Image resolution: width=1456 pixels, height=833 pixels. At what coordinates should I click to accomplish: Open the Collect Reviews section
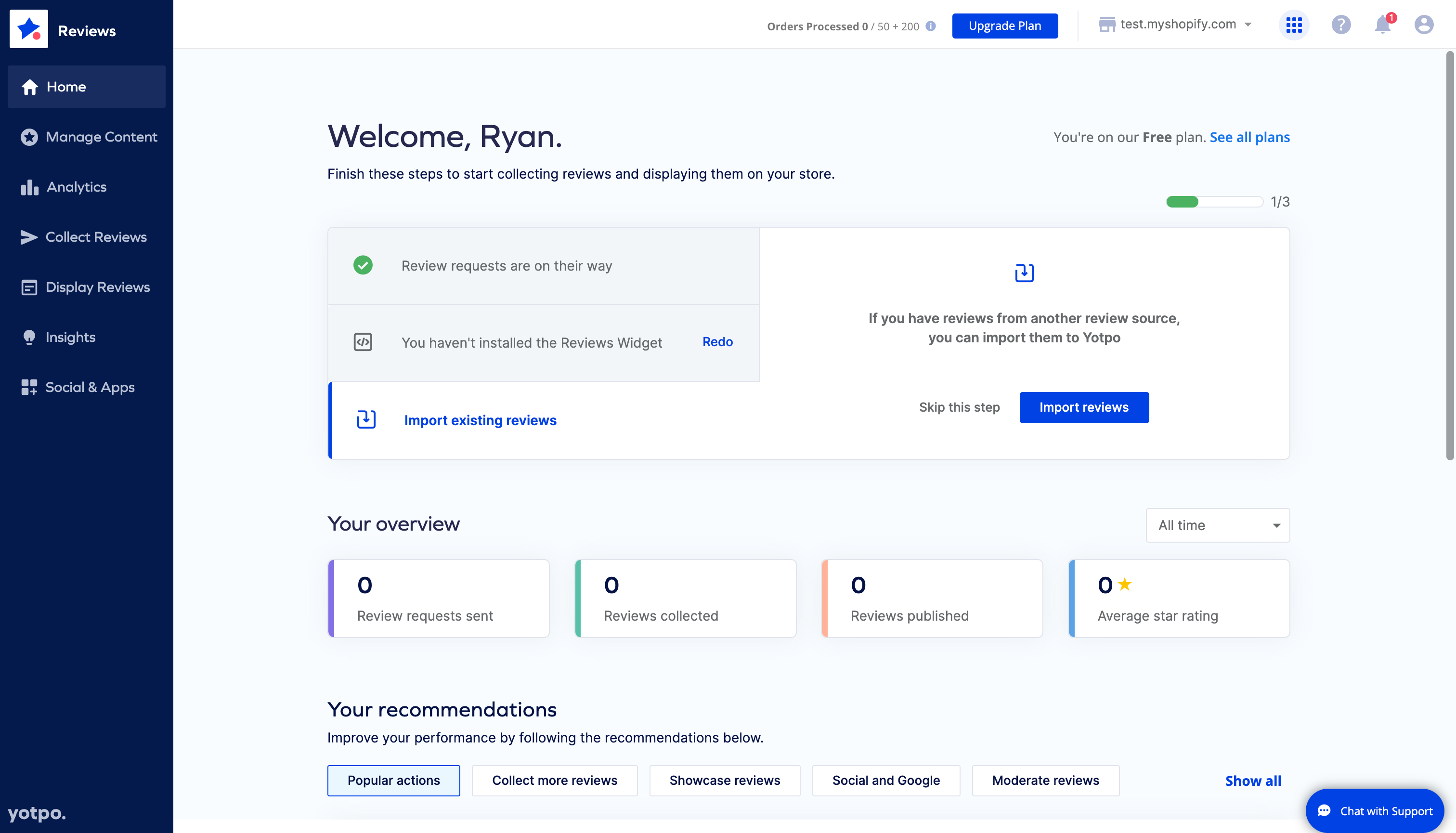[x=86, y=237]
